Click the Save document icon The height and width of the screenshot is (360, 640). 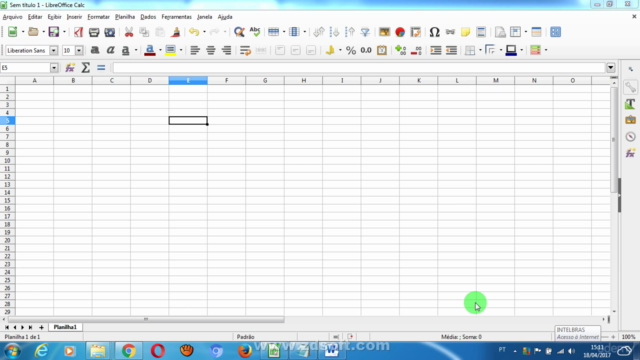(53, 32)
